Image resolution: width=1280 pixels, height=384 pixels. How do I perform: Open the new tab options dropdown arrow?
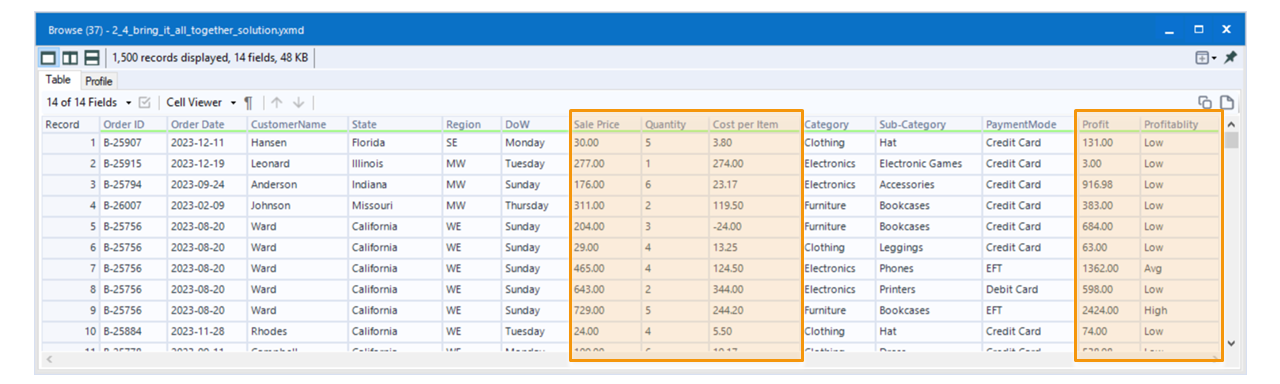(x=1215, y=59)
